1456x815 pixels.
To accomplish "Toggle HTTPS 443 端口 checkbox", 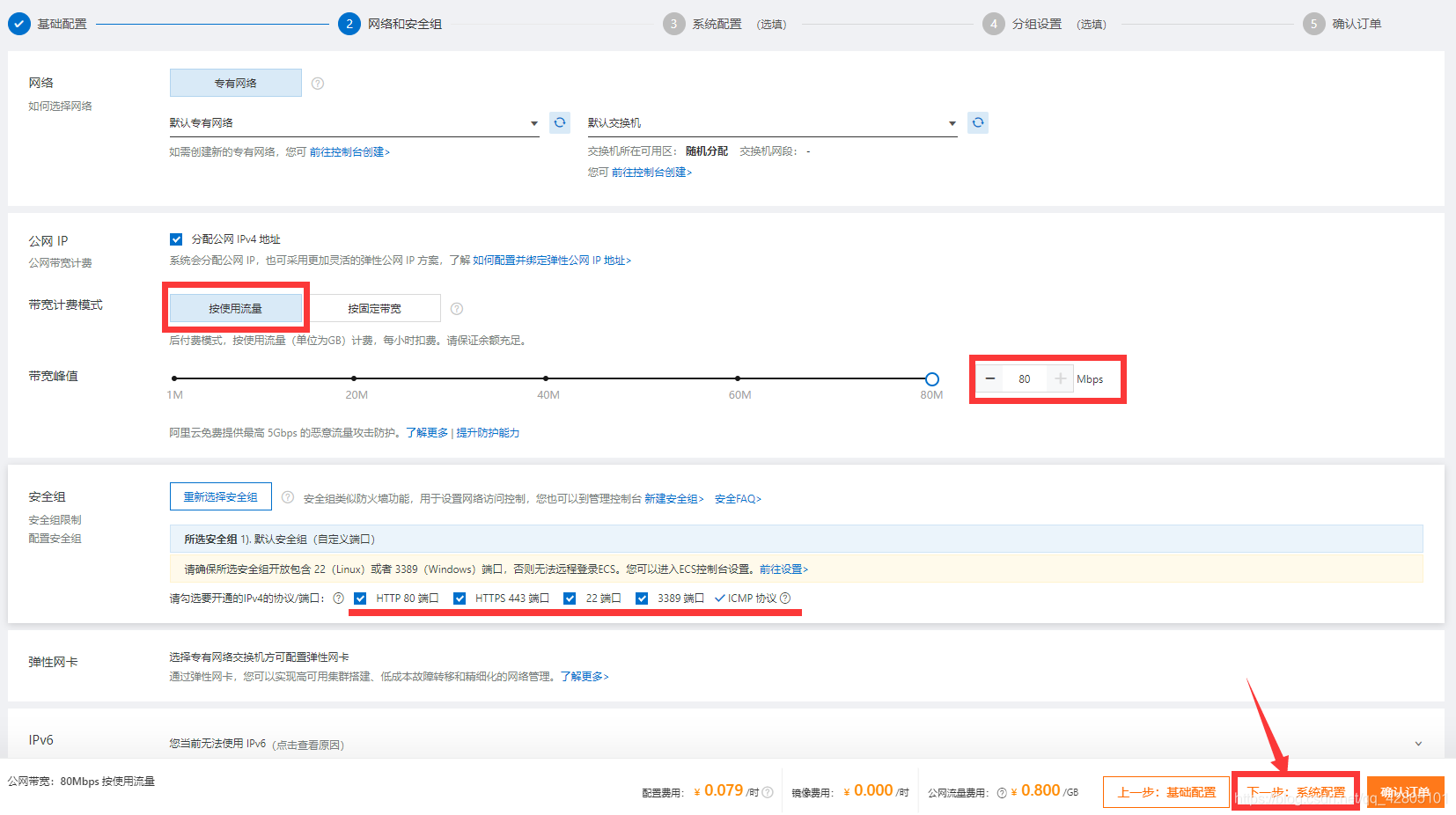I will 460,598.
